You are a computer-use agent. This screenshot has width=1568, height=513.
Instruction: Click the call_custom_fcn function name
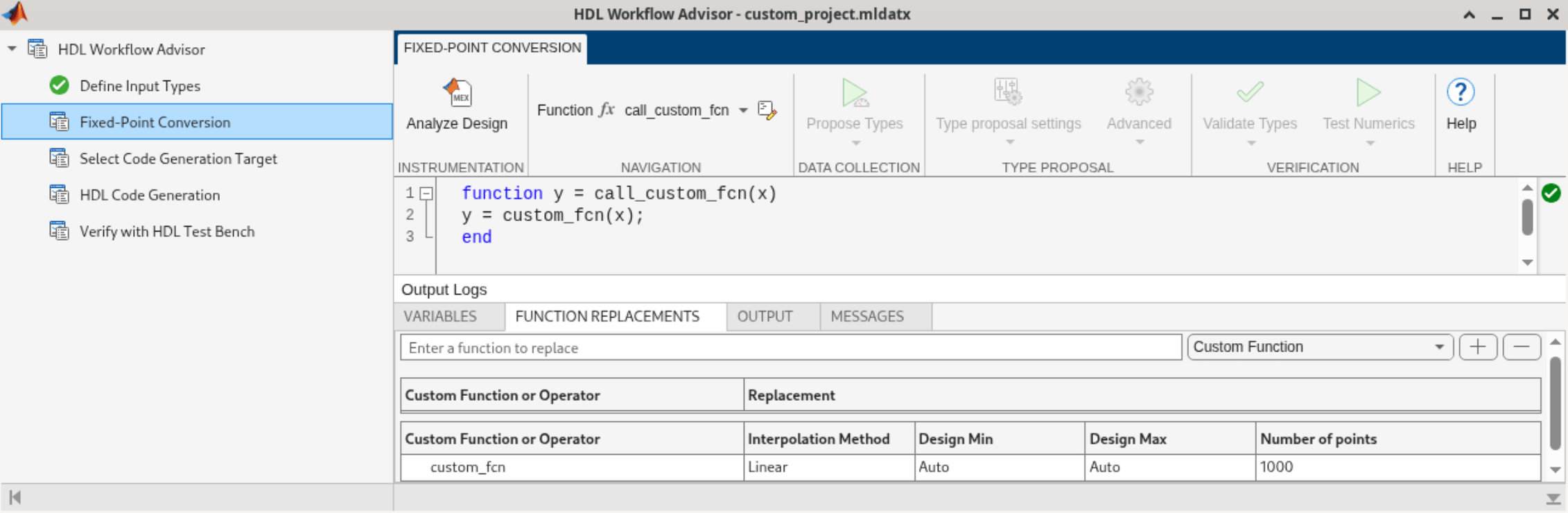click(677, 110)
